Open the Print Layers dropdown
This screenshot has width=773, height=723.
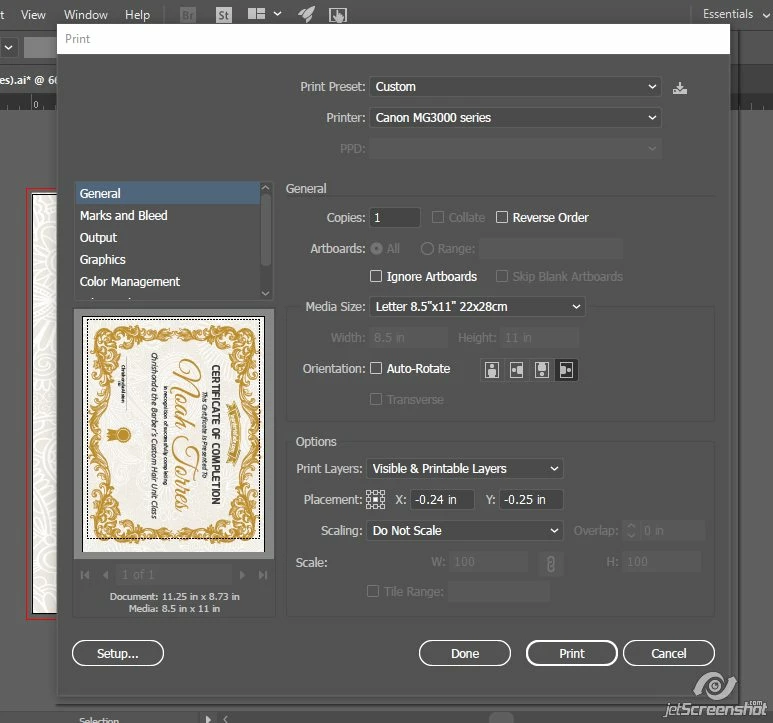(x=465, y=469)
